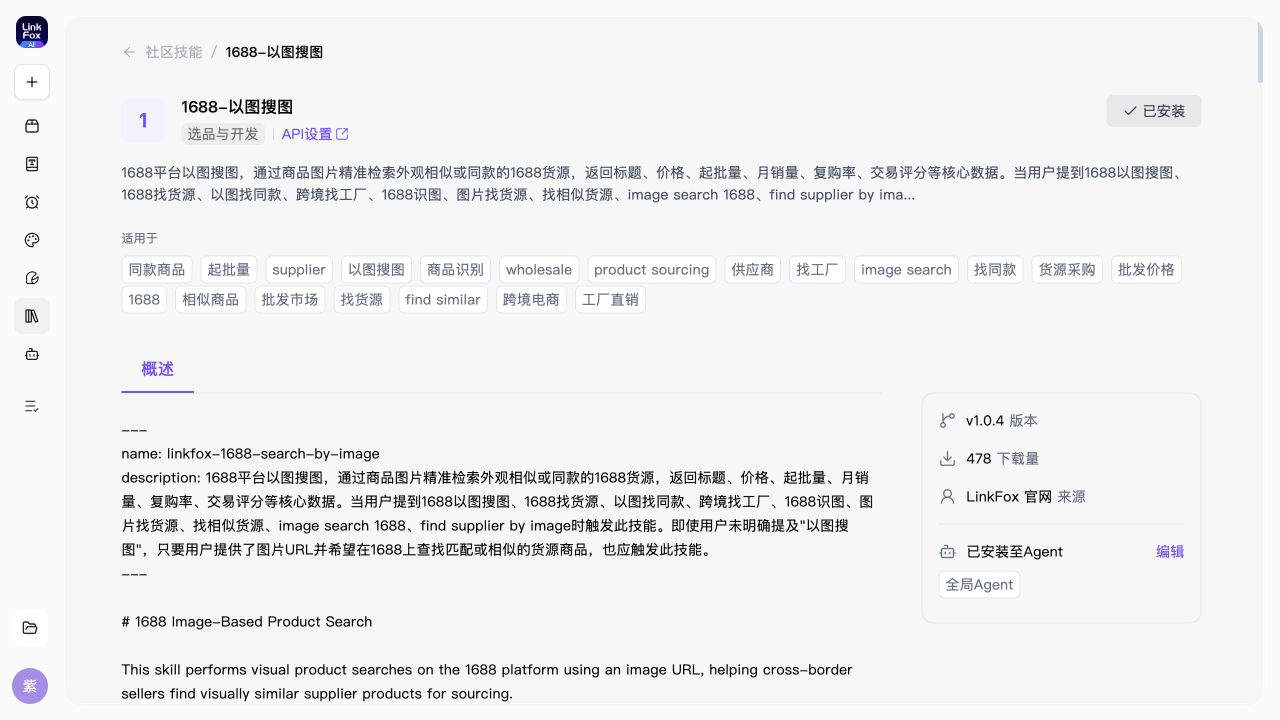Click the person icon beside LinkFox 官网

coord(947,497)
